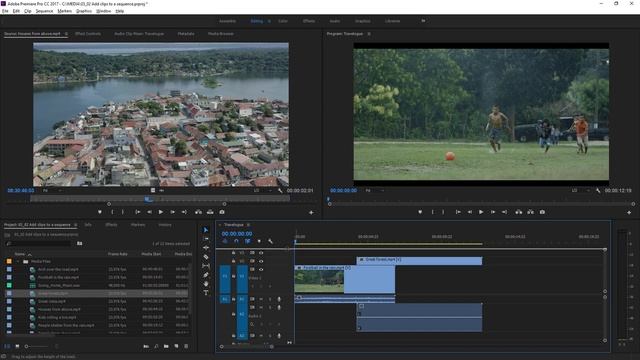Click the Timeline playhead marker
Image resolution: width=640 pixels, height=360 pixels.
(x=295, y=241)
